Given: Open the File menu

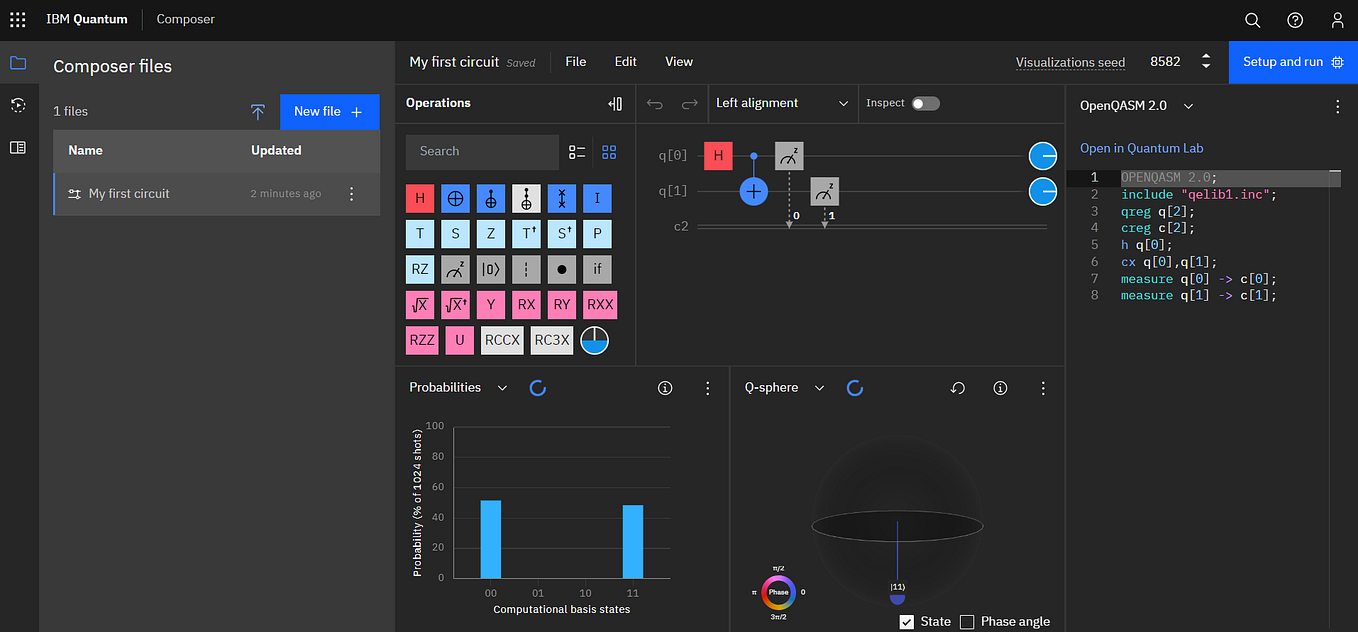Looking at the screenshot, I should [575, 62].
